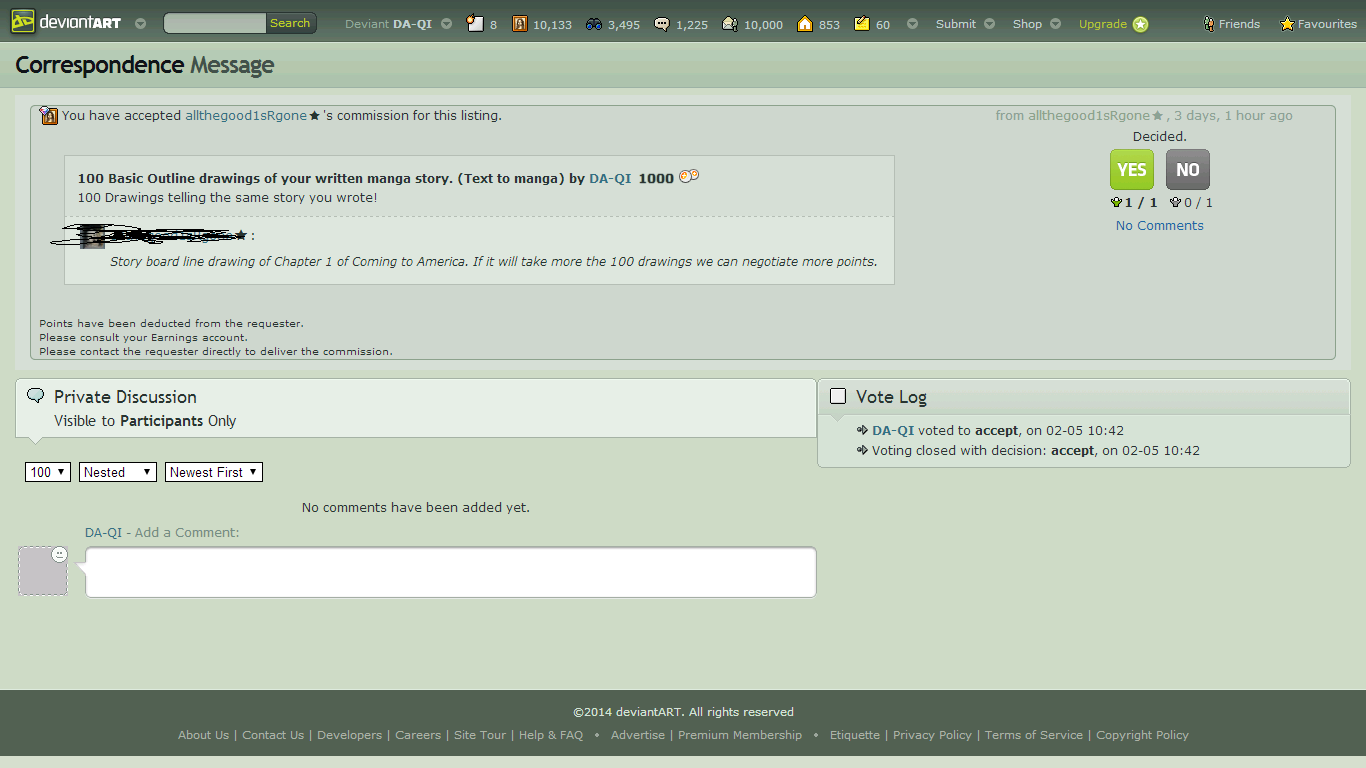Open the watch binoculars icon showing 3,495
The height and width of the screenshot is (768, 1366).
612,24
